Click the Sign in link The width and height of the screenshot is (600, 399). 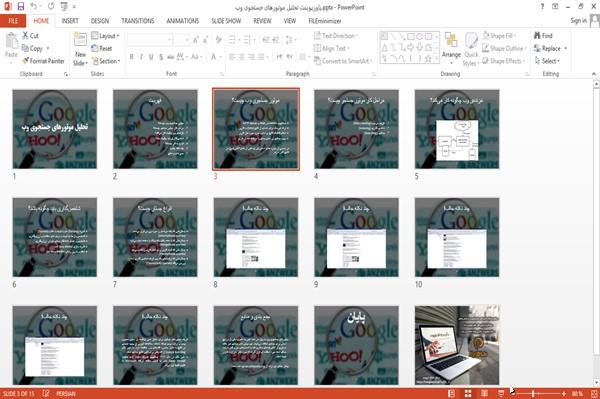[578, 21]
